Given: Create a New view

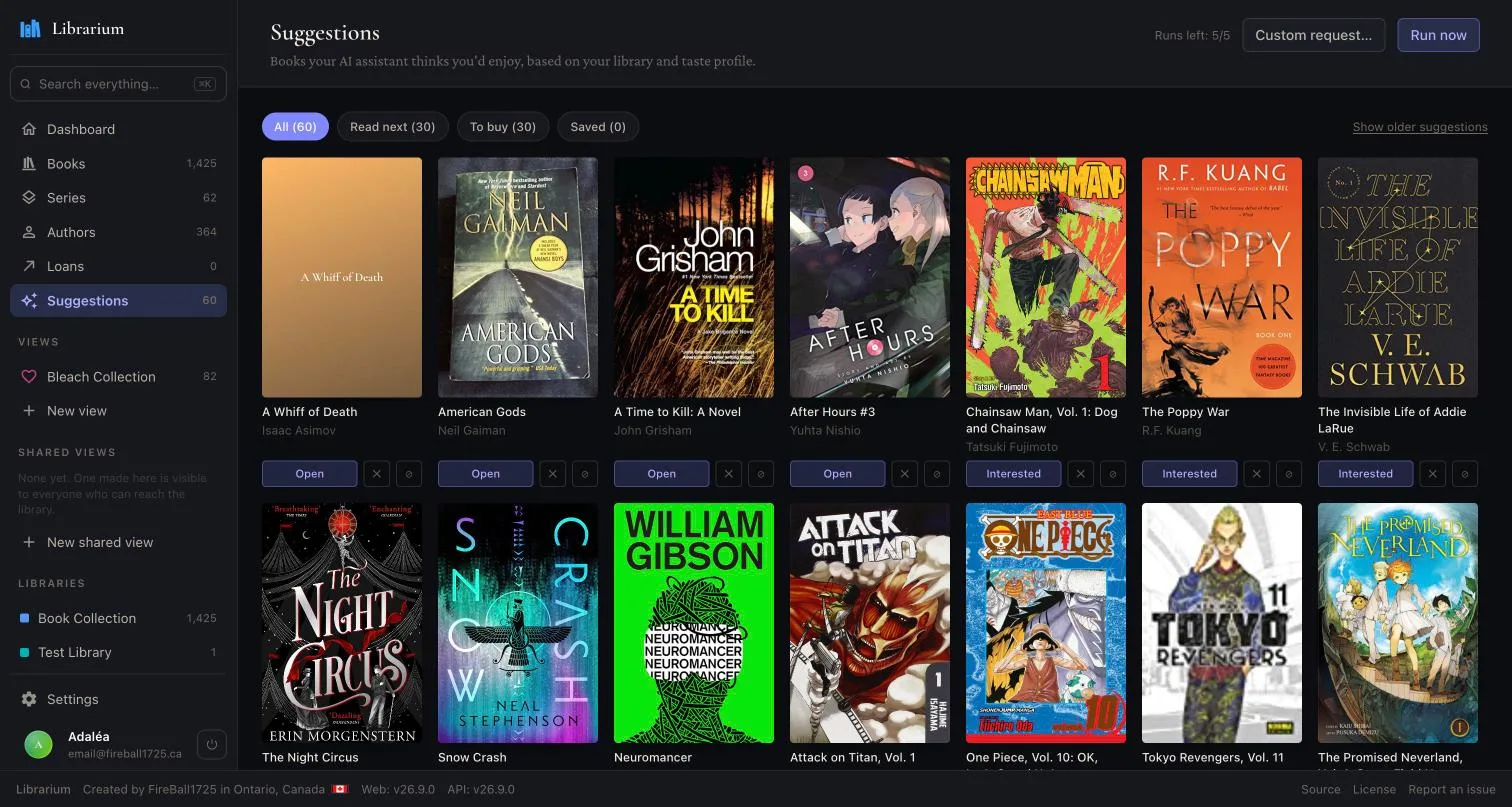Looking at the screenshot, I should [x=118, y=410].
